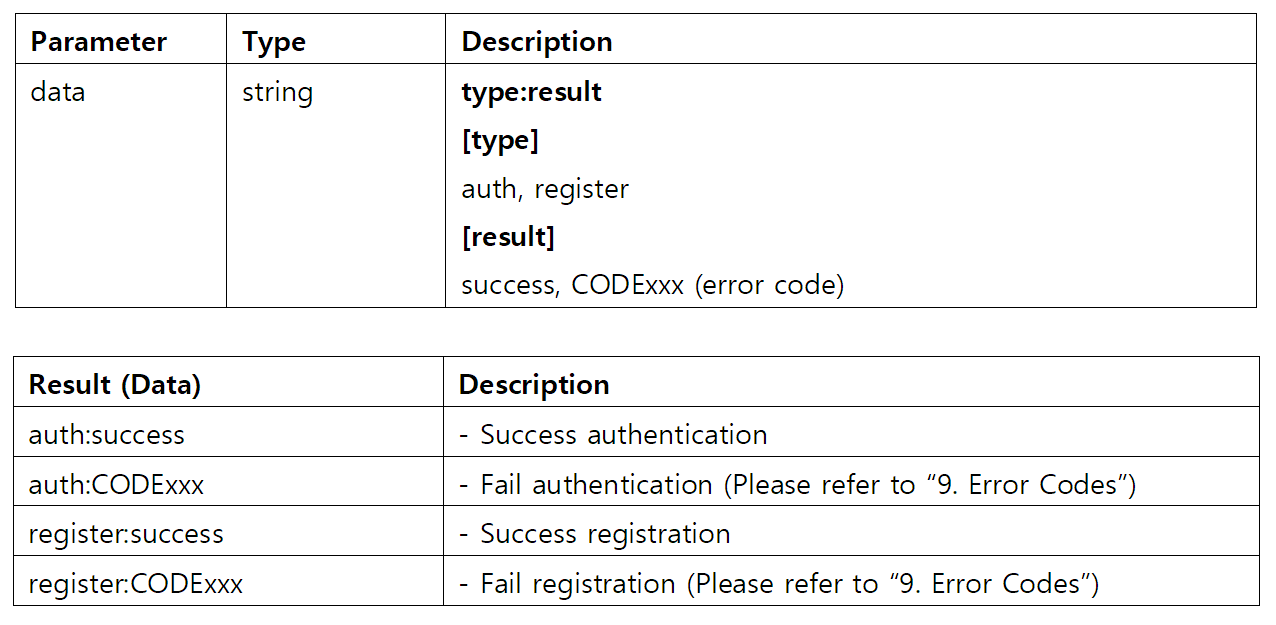Click the Result (Data) column header
Screen dimensions: 1276x625
coord(115,385)
